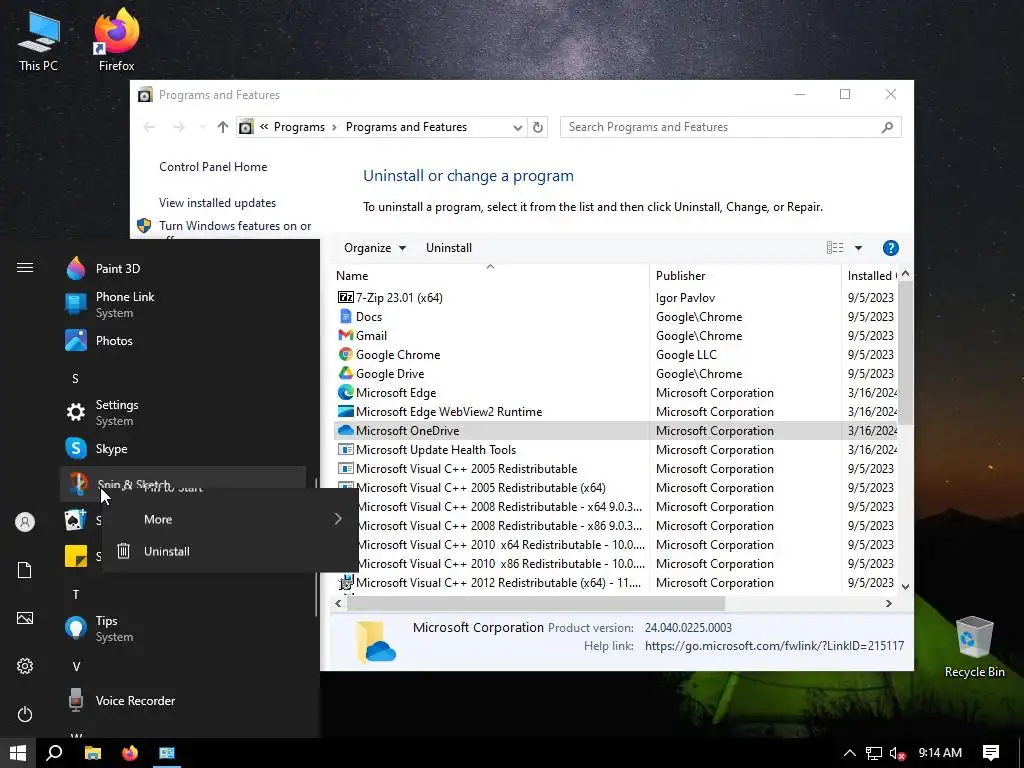Select the This PC desktop icon
1024x768 pixels.
pyautogui.click(x=39, y=40)
